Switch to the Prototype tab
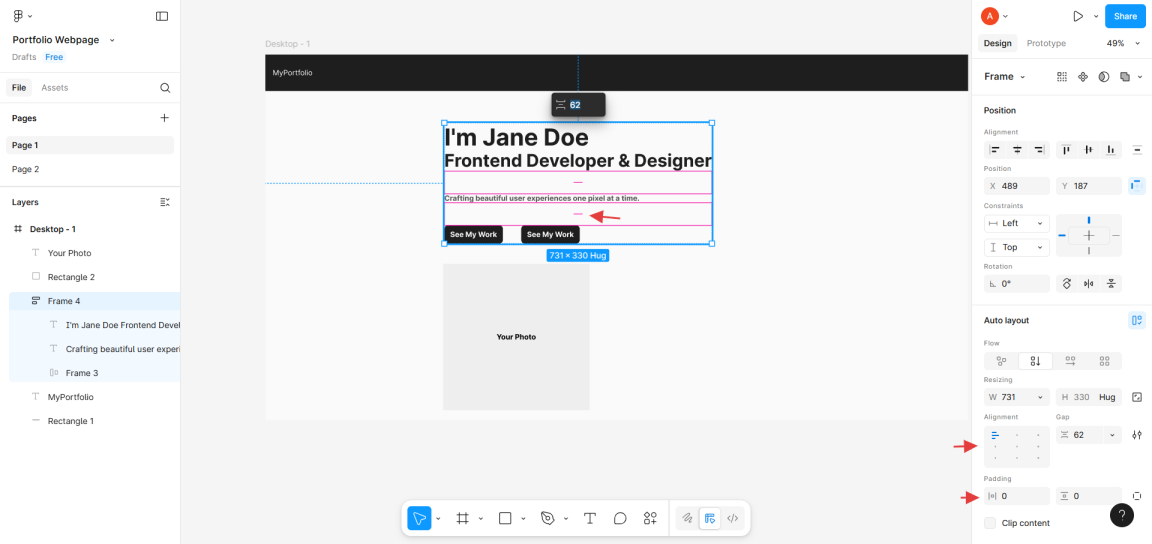This screenshot has height=544, width=1152. coord(1046,44)
